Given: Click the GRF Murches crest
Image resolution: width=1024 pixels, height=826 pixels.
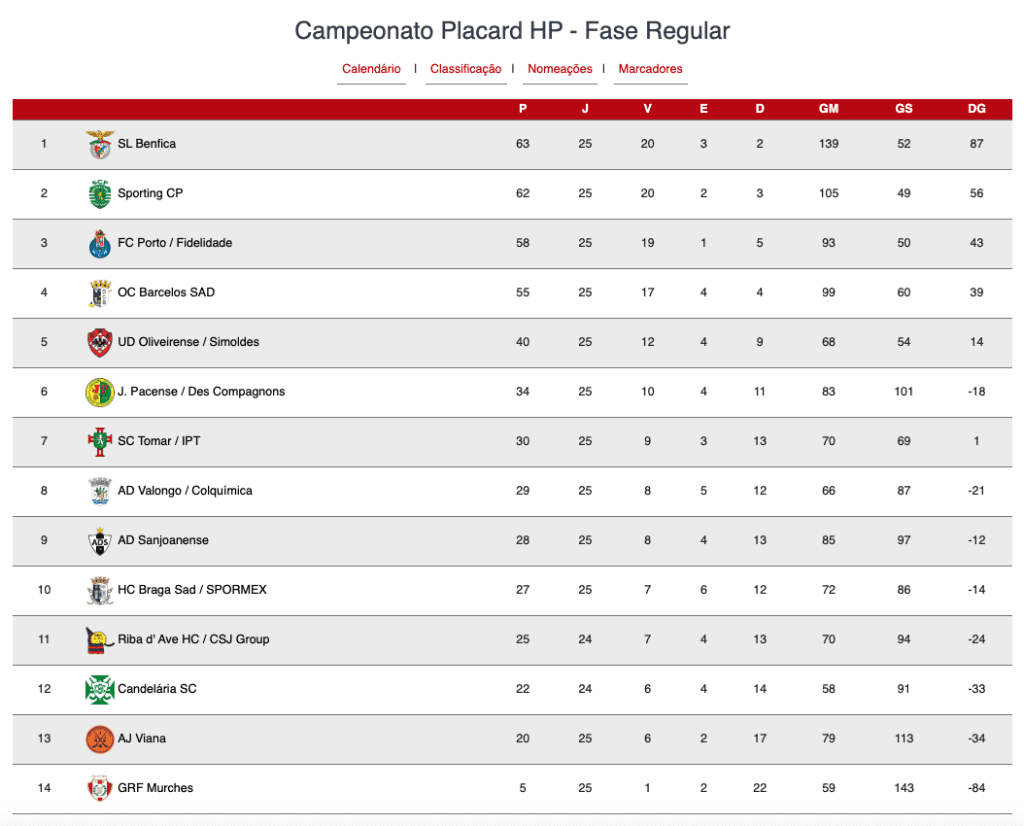Looking at the screenshot, I should [100, 788].
